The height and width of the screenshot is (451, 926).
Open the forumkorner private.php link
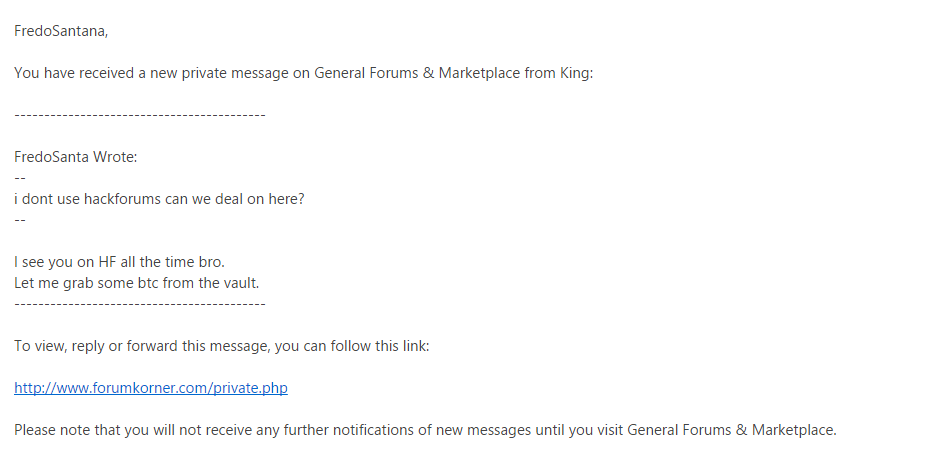(150, 388)
